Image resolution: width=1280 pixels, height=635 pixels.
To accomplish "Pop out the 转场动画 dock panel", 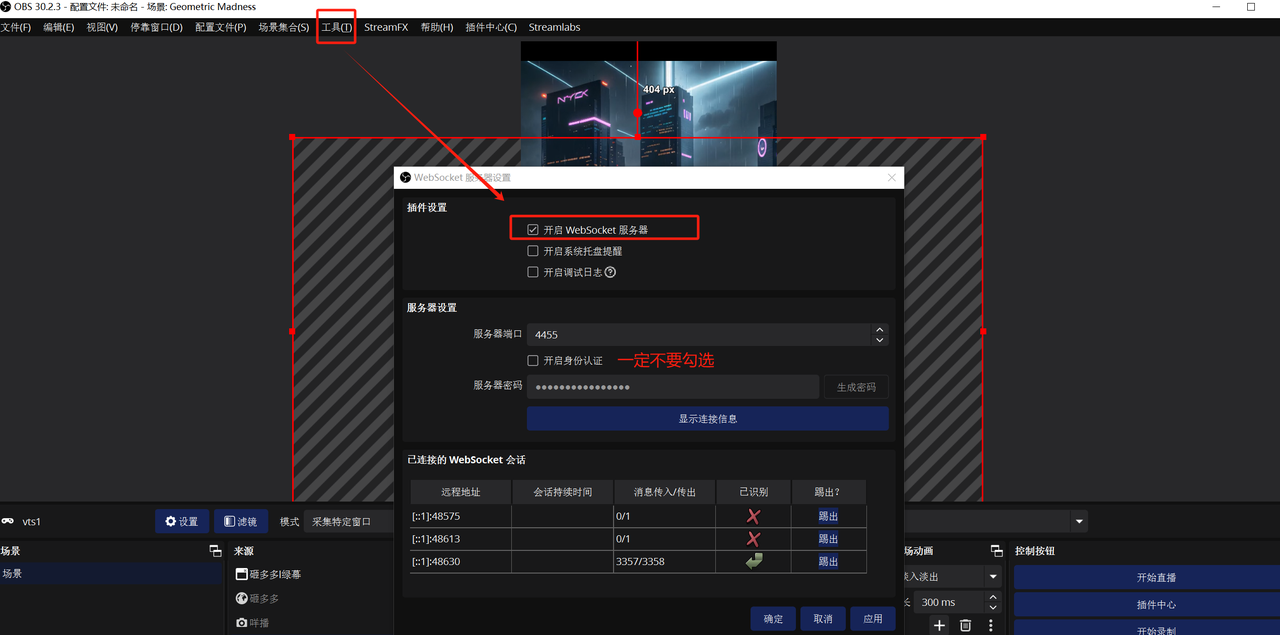I will [996, 551].
